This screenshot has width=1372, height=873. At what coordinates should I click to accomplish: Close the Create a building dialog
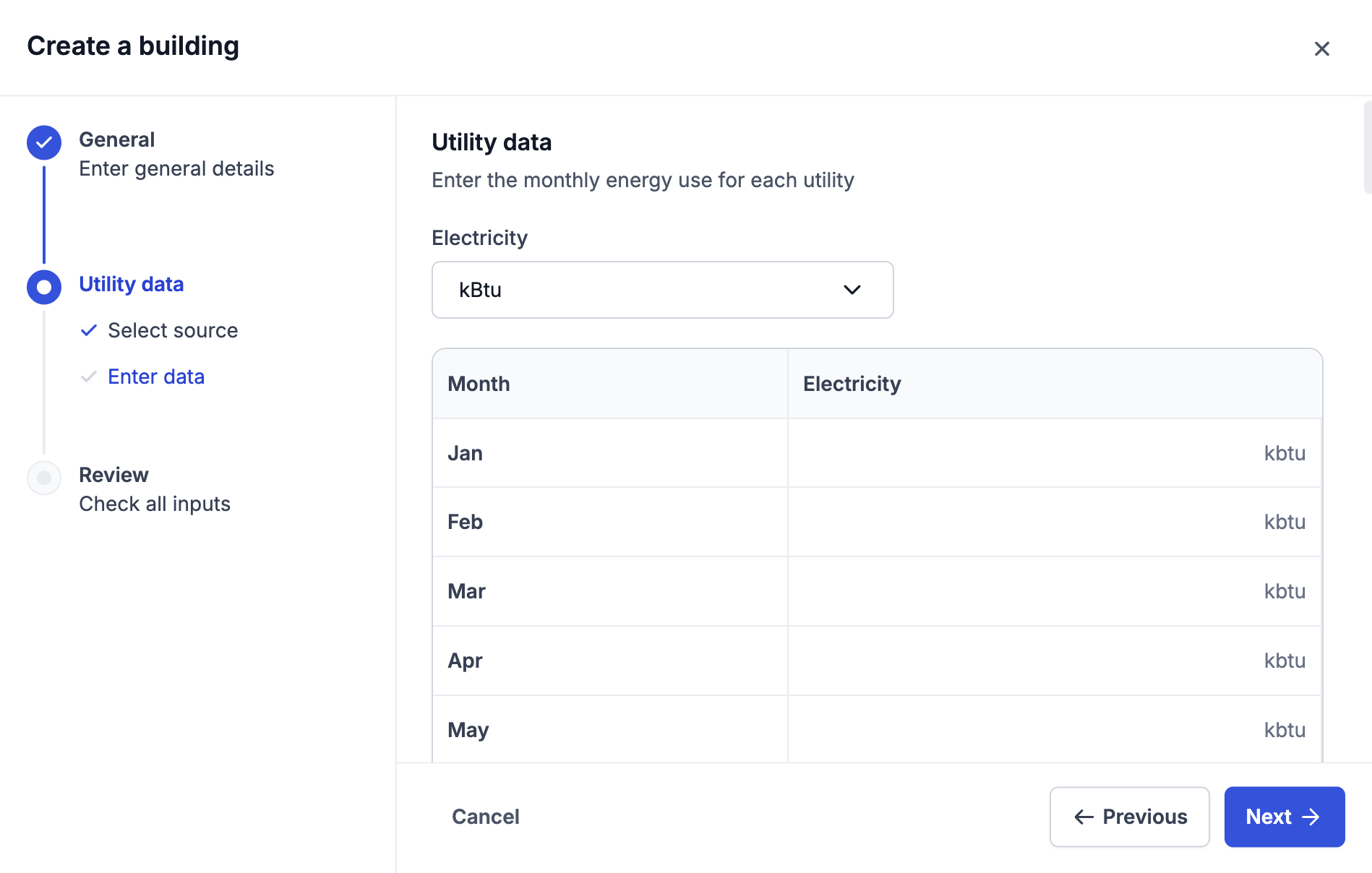coord(1321,48)
